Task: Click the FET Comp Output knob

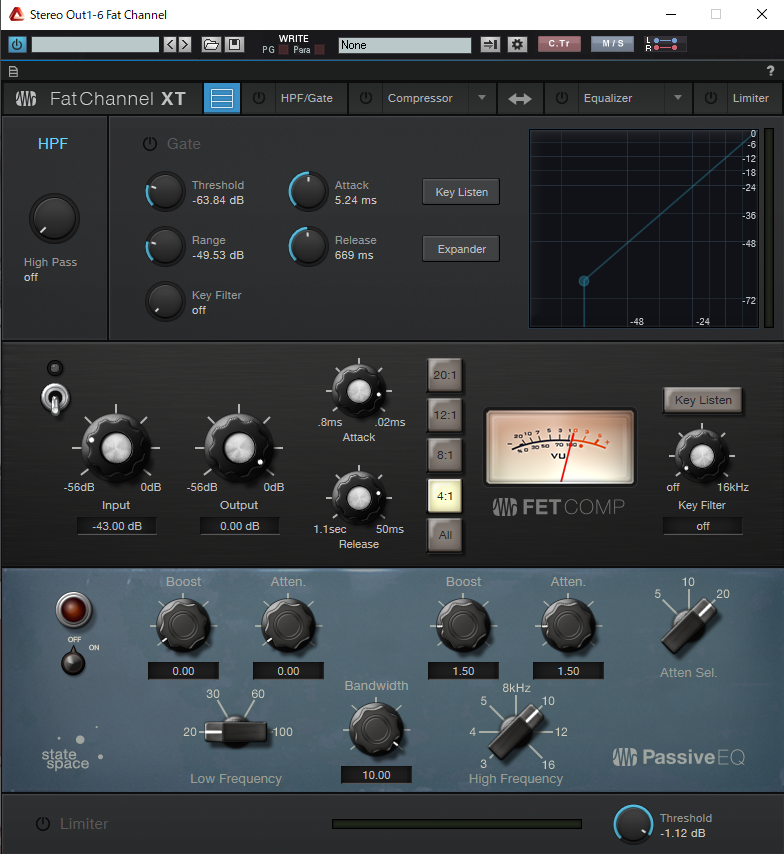Action: coord(239,448)
